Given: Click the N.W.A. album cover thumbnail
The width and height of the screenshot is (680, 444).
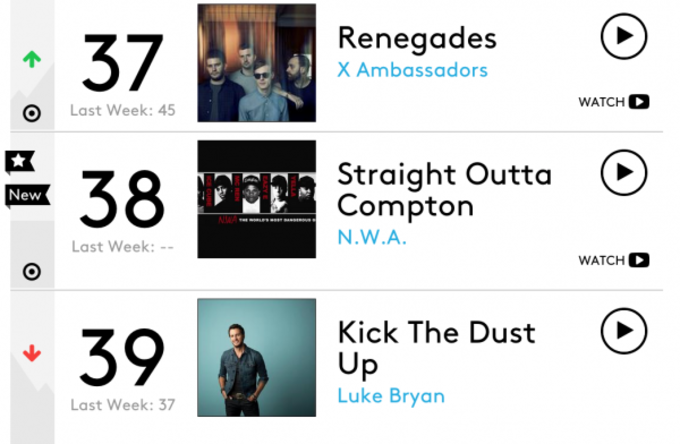Looking at the screenshot, I should [257, 199].
